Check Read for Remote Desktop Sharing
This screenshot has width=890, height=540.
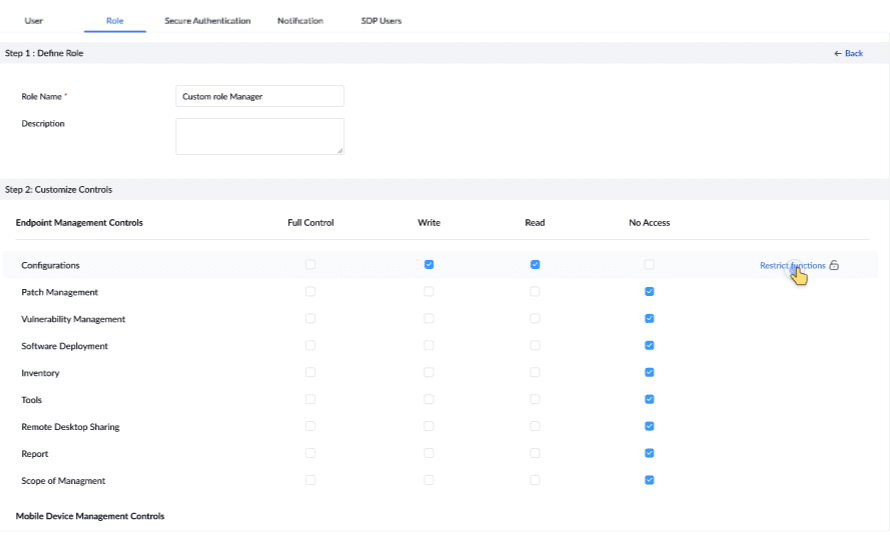point(535,426)
